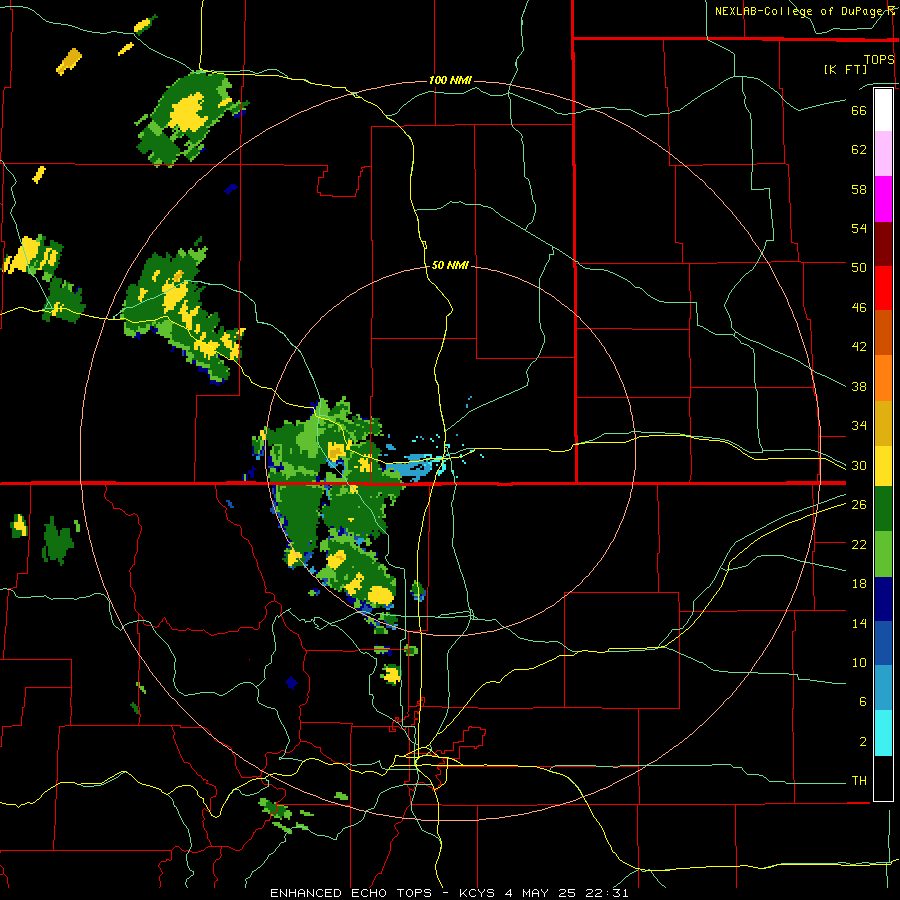Click the white swatch in the tops legend
Screen dimensions: 900x900
(883, 110)
